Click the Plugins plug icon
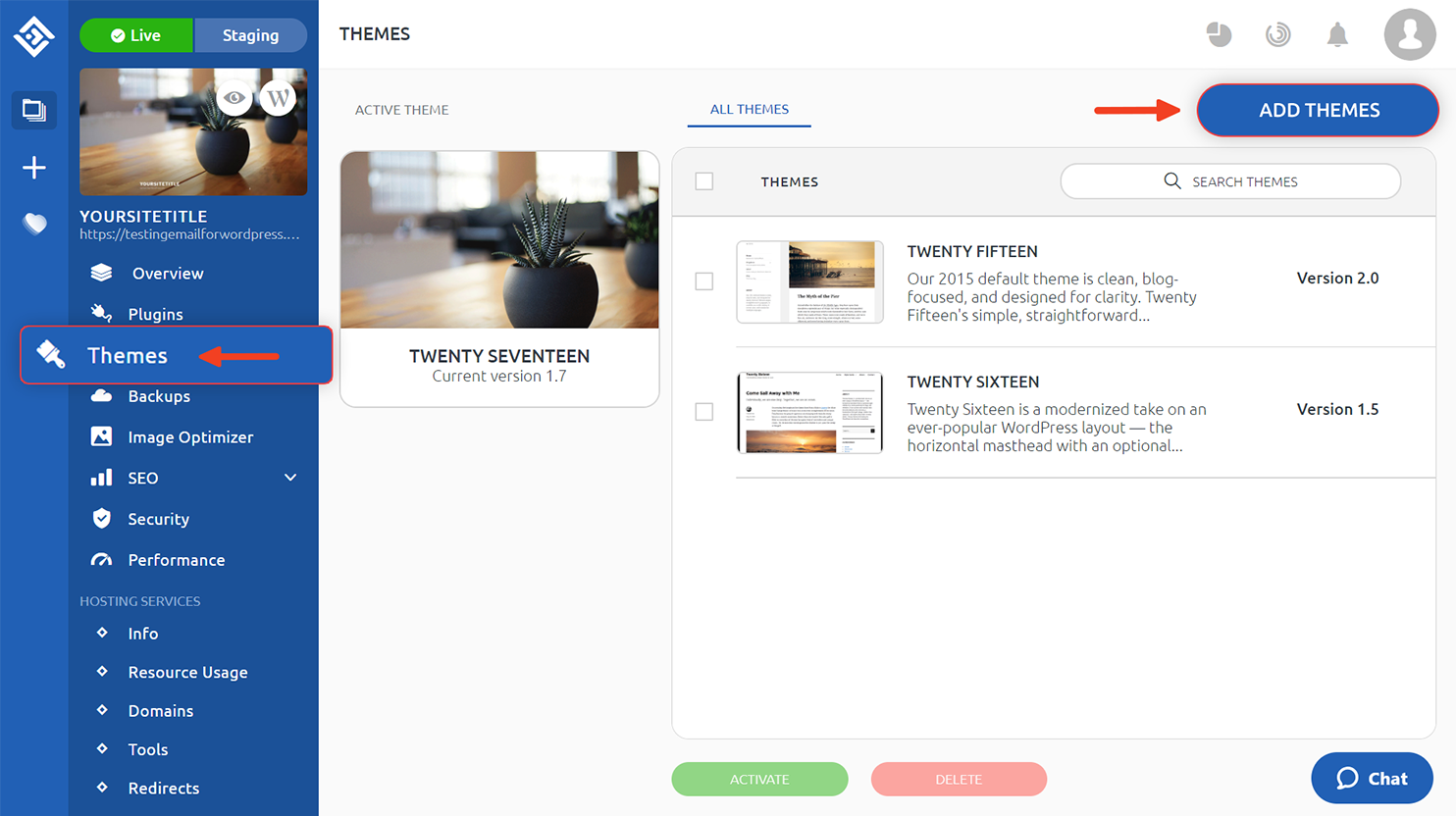Image resolution: width=1456 pixels, height=816 pixels. [101, 313]
